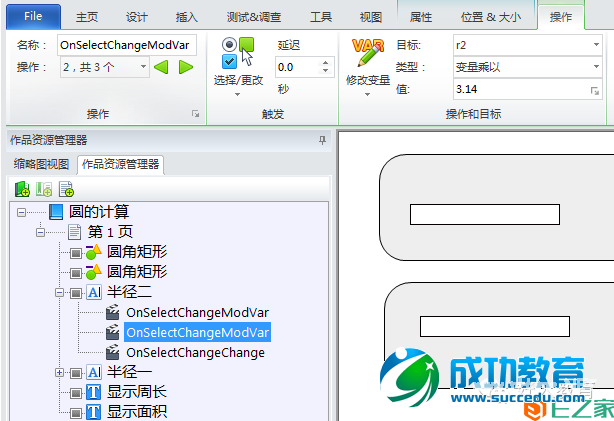Switch to the 设计 ribbon tab

coord(137,17)
